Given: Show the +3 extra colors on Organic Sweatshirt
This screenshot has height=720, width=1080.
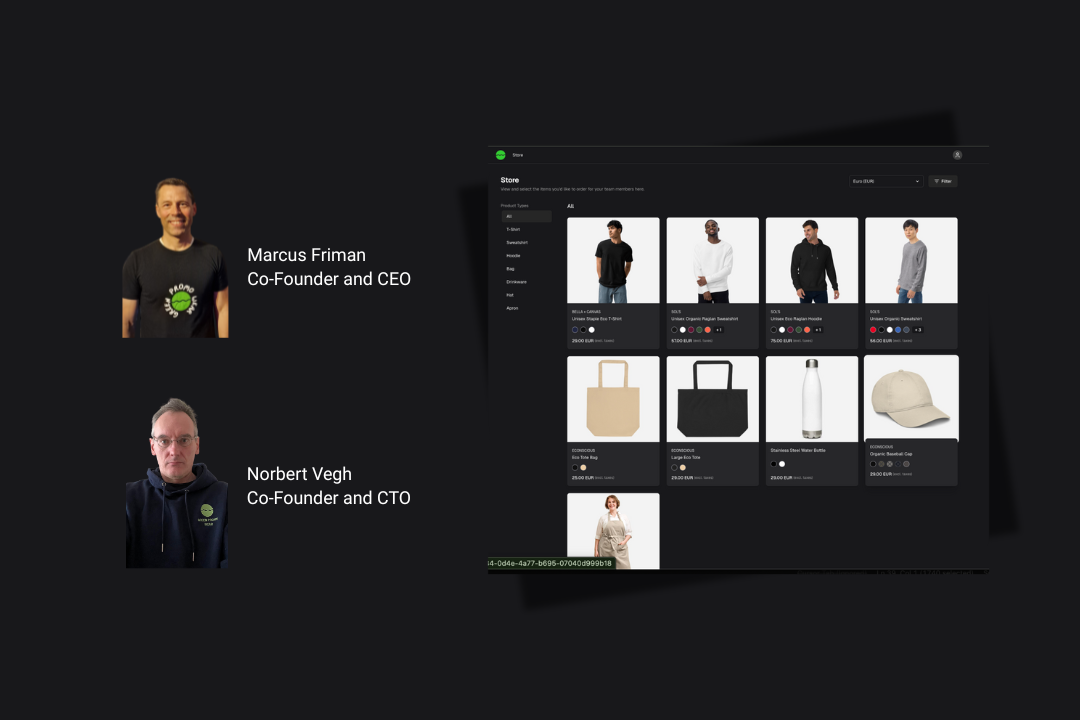Looking at the screenshot, I should point(916,329).
